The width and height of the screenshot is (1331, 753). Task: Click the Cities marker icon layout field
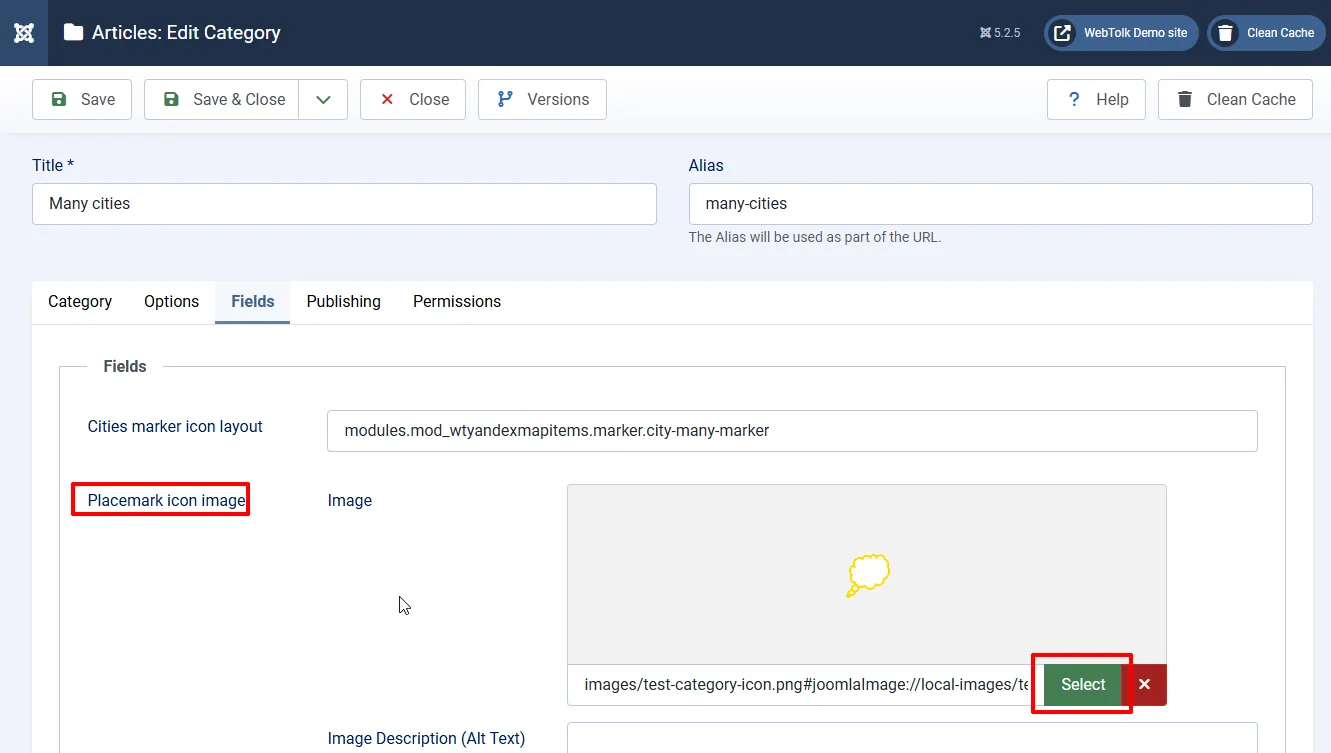[792, 431]
